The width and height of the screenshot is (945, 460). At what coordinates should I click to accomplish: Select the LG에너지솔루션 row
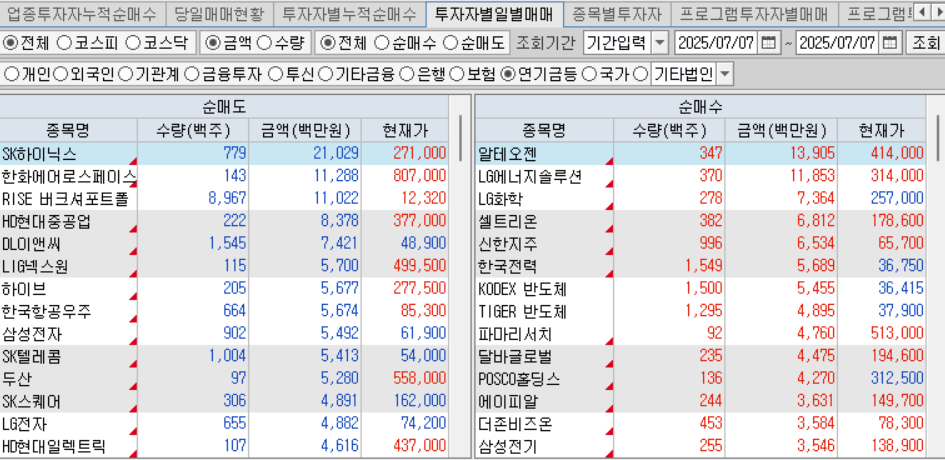click(700, 176)
